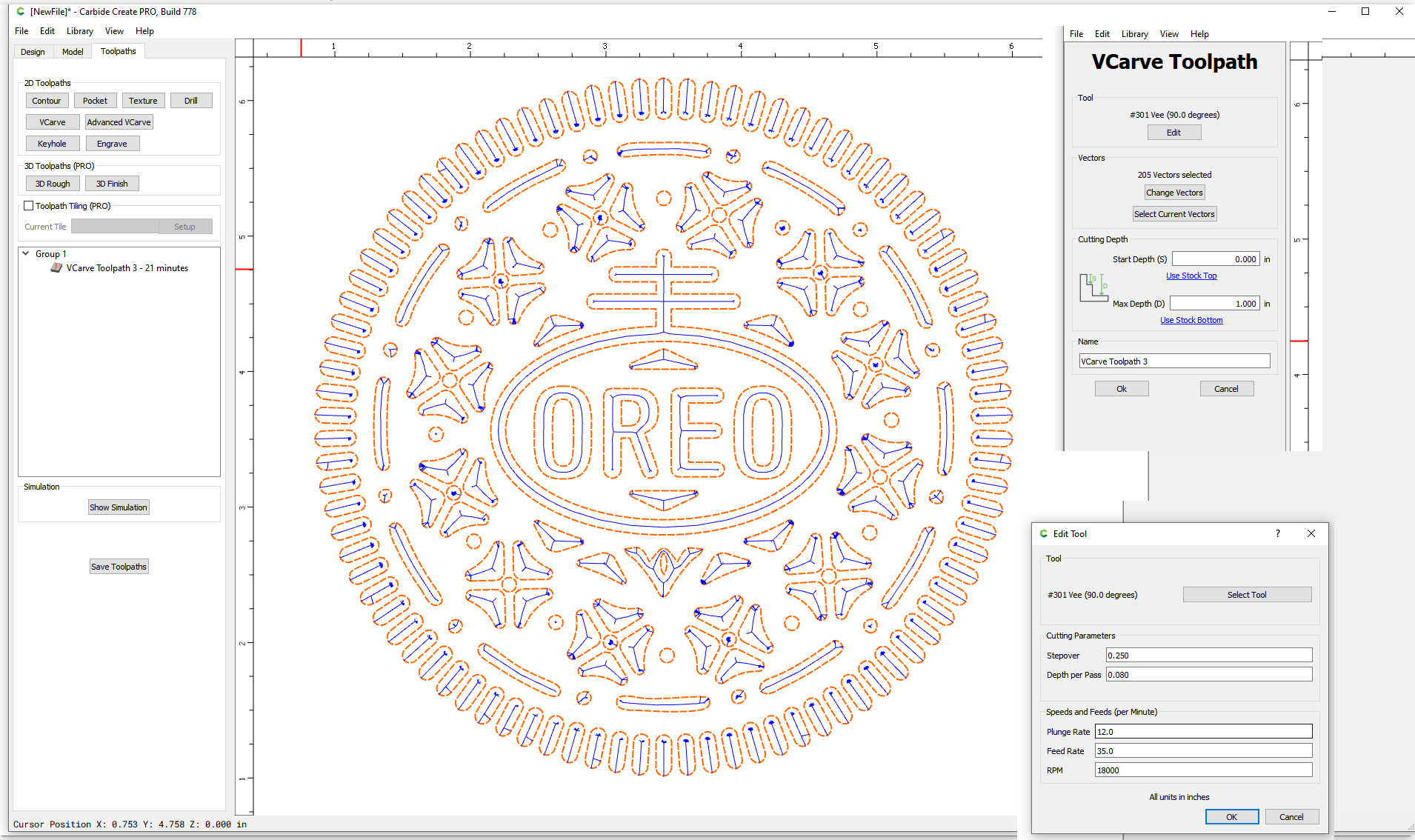Screen dimensions: 1415x840
Task: Create a Pocket toolpath
Action: click(x=95, y=101)
